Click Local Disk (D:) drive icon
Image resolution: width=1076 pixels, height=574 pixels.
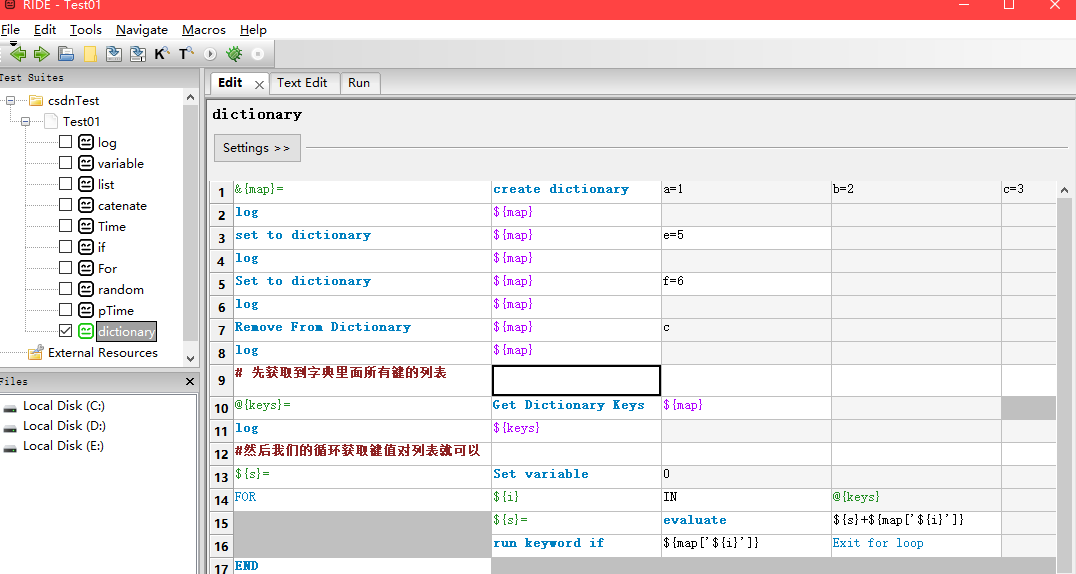tap(10, 428)
